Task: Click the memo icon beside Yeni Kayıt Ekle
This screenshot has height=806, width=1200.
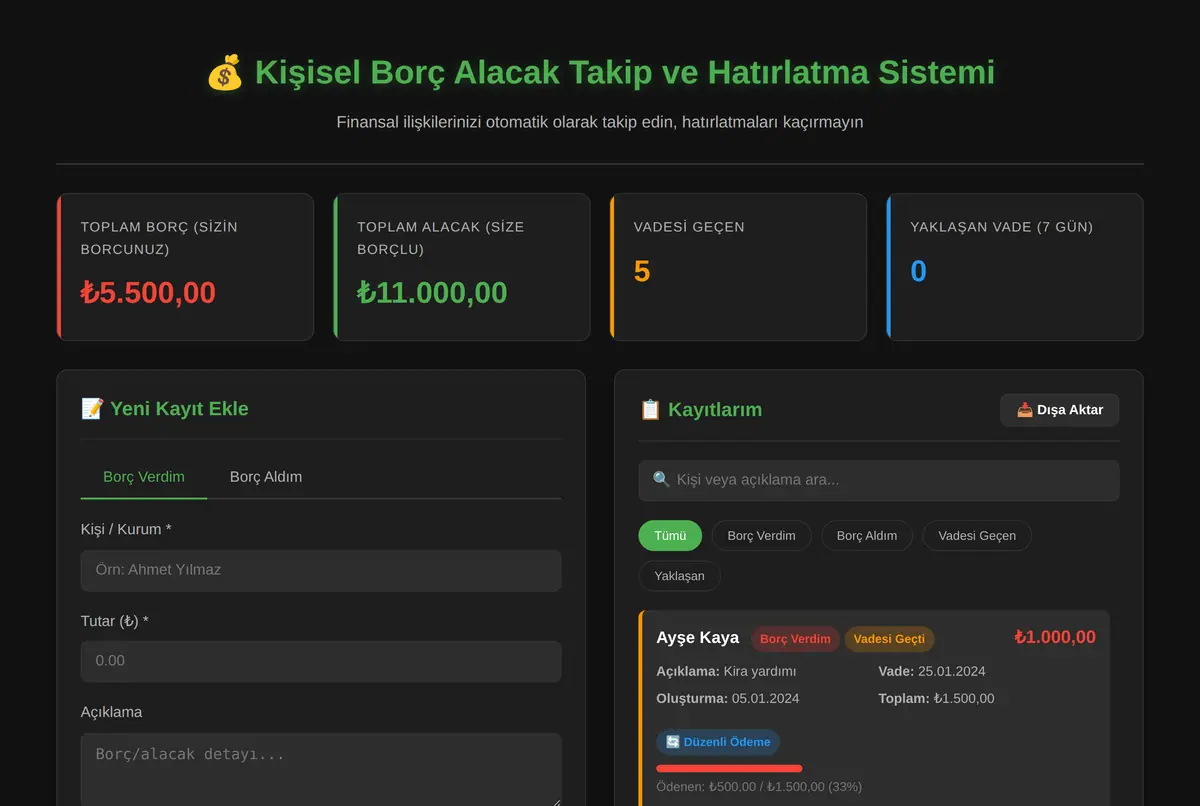Action: [92, 408]
